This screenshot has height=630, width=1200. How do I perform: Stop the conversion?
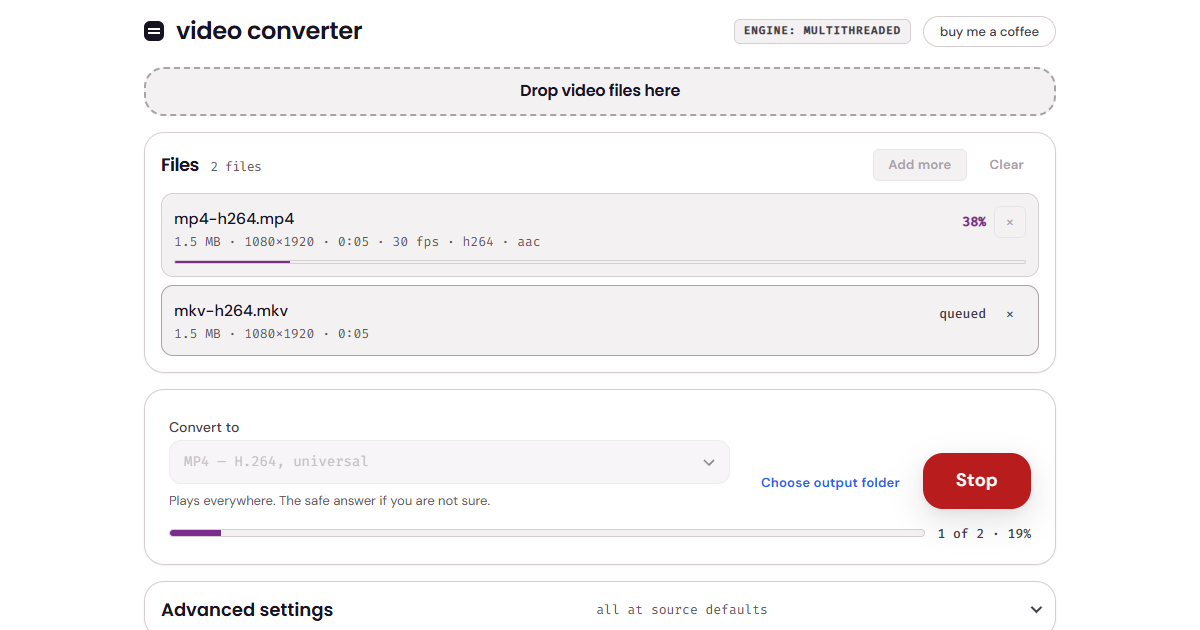click(976, 481)
